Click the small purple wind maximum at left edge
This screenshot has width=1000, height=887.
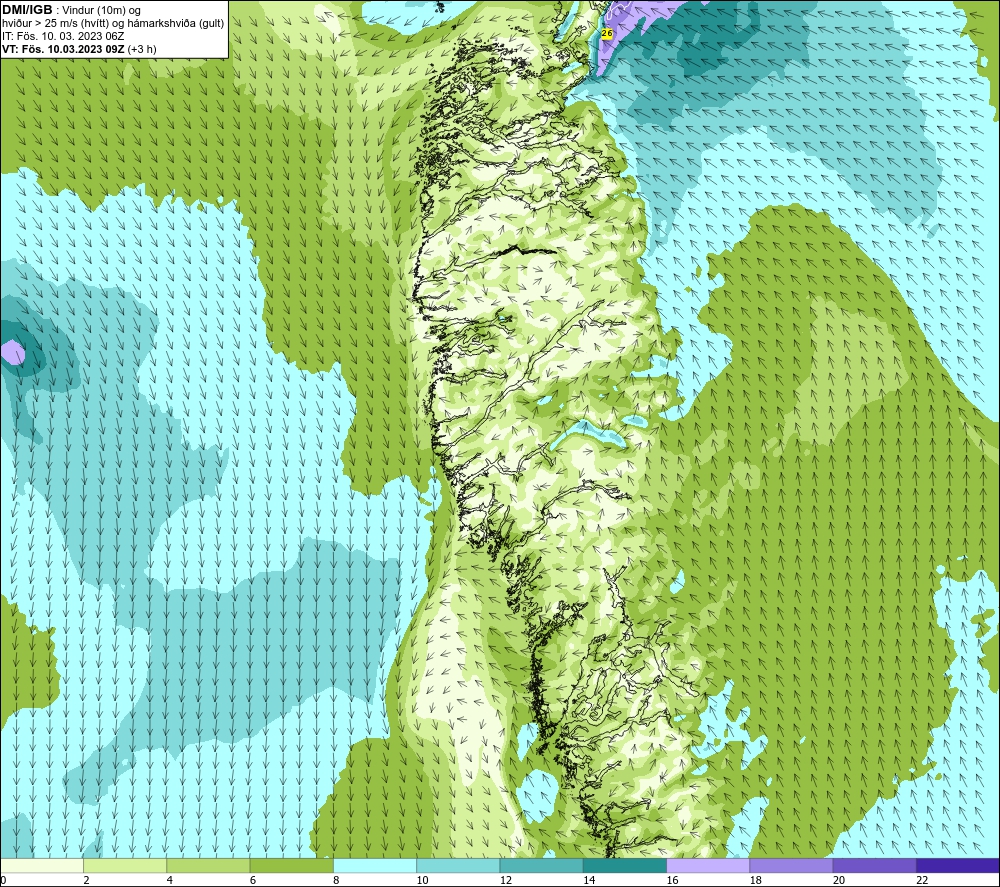pos(13,352)
